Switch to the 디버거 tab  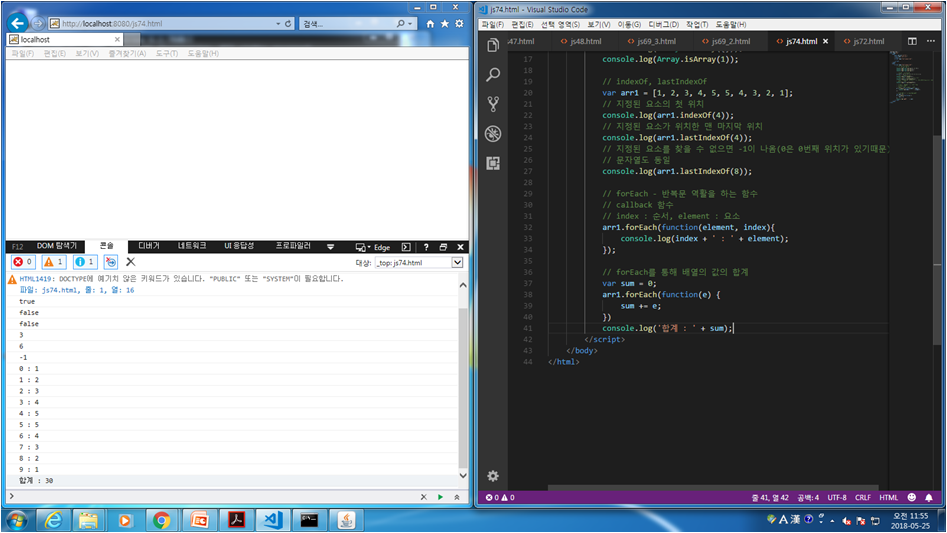tap(149, 246)
